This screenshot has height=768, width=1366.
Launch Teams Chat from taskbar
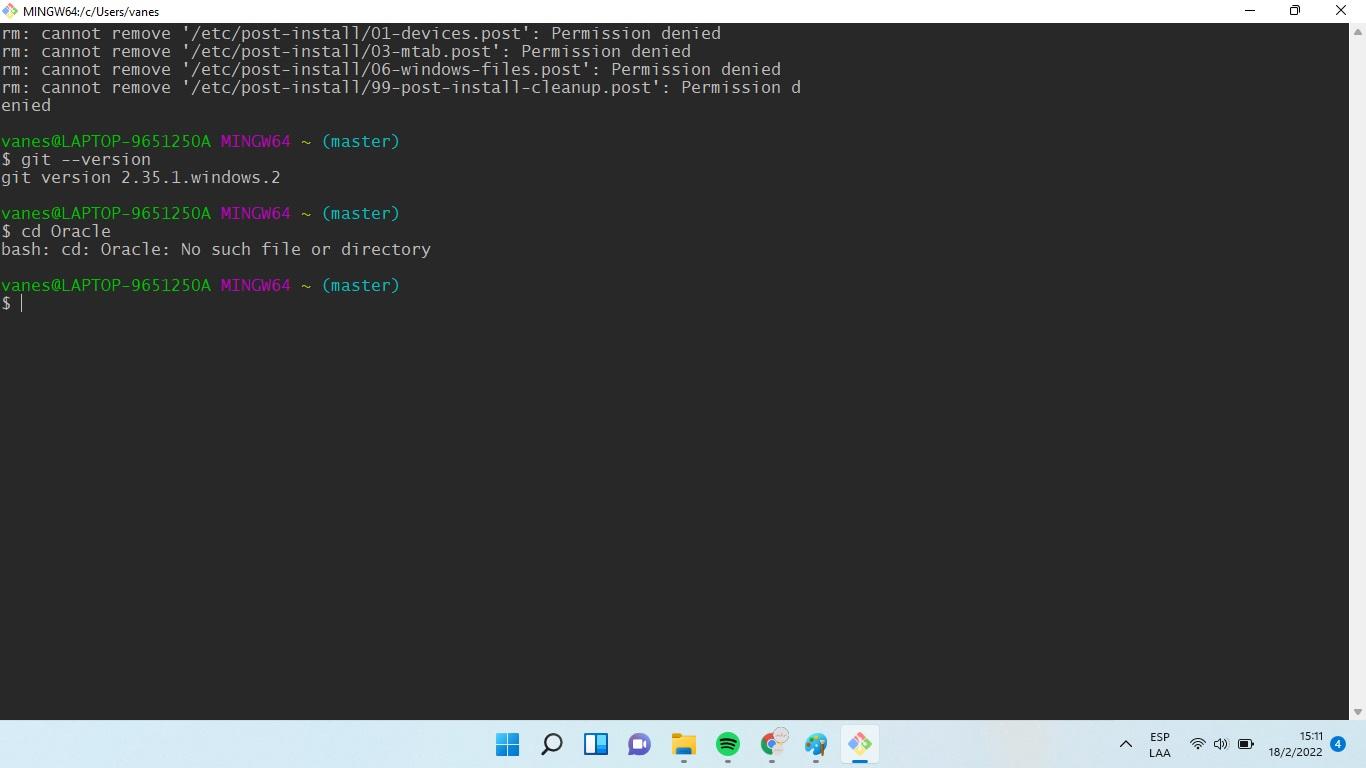(640, 744)
